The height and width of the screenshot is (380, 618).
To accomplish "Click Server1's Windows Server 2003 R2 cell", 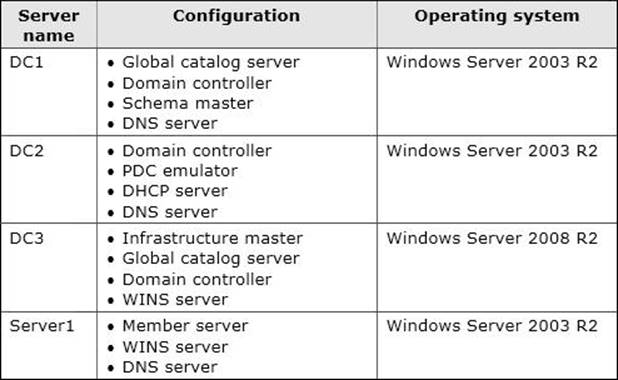I will [x=492, y=326].
